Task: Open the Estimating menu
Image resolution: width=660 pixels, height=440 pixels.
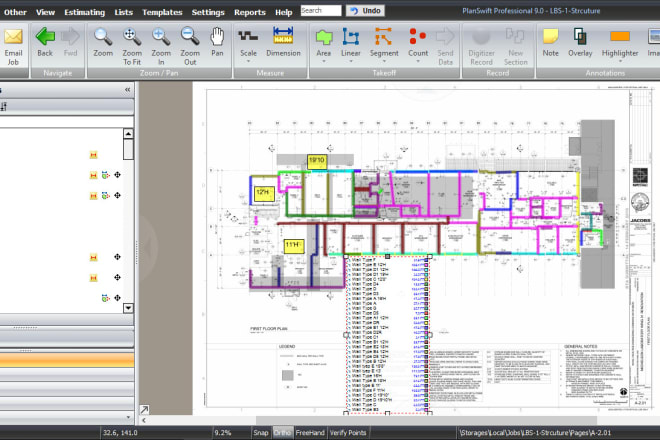Action: [84, 12]
